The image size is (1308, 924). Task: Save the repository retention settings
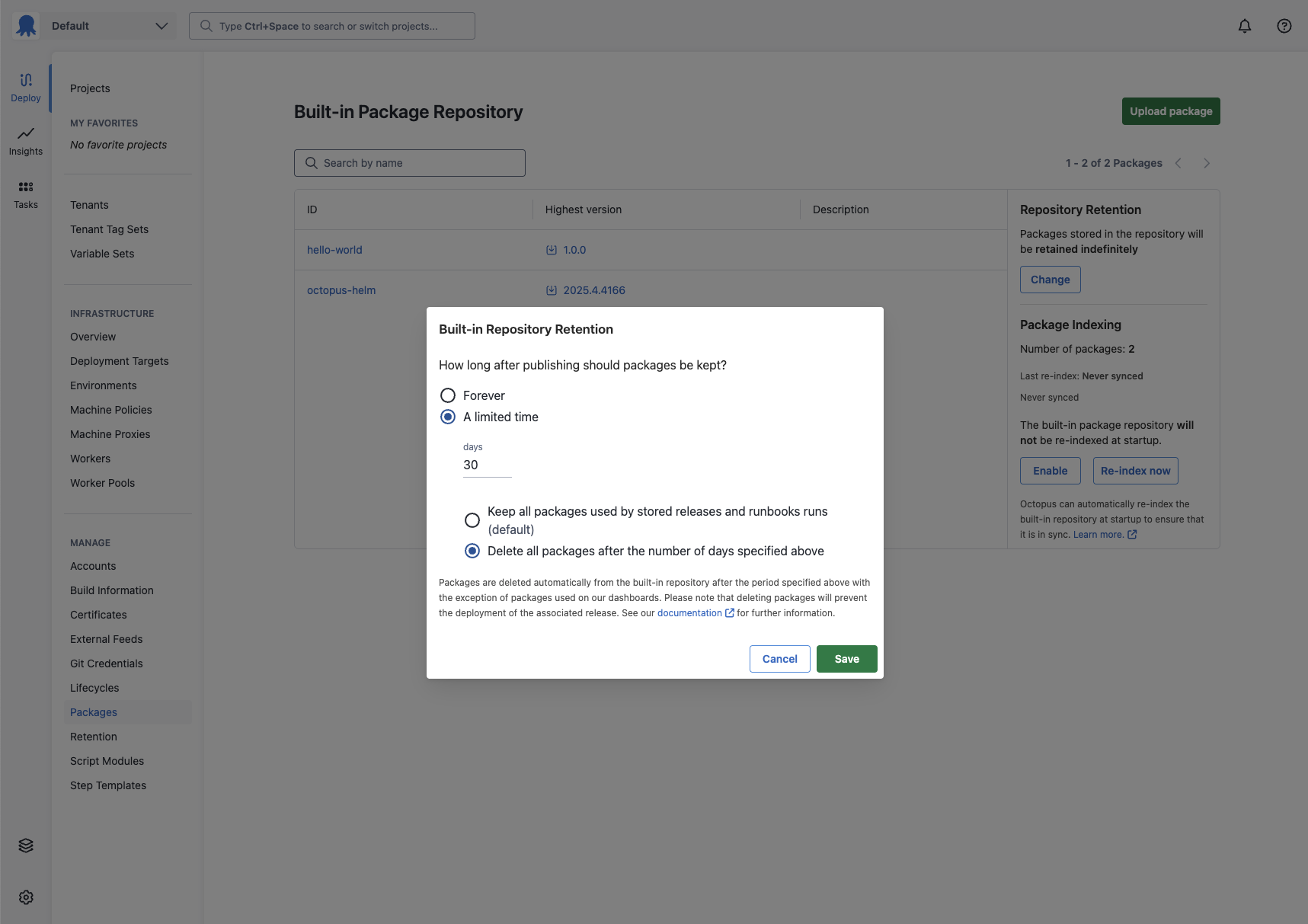[846, 659]
